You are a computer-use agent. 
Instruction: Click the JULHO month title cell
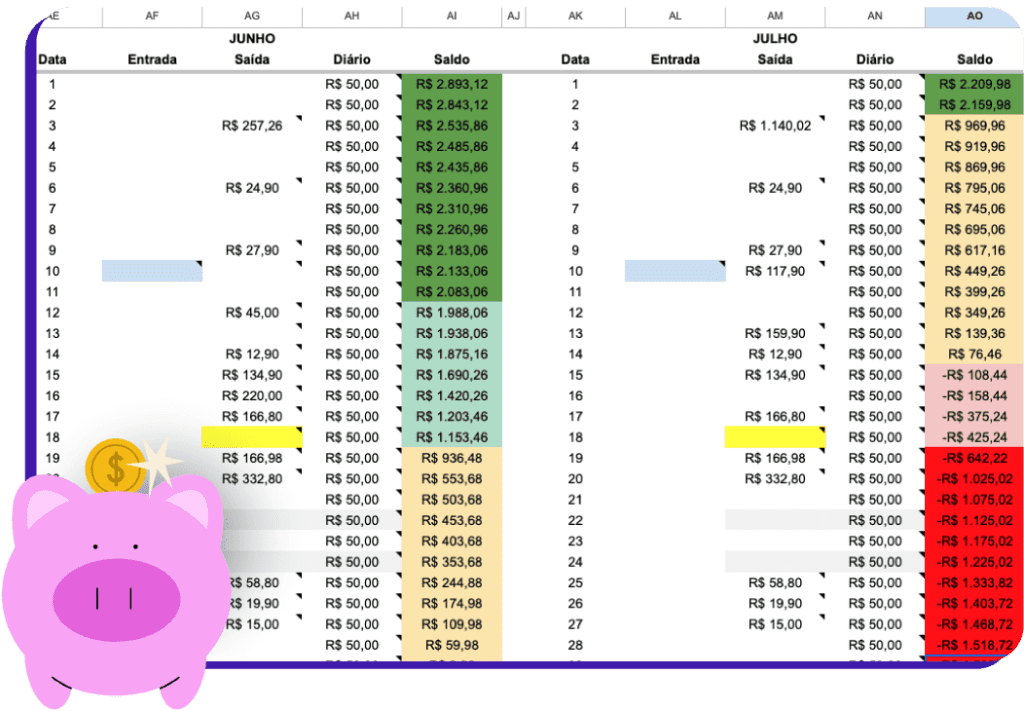click(775, 39)
